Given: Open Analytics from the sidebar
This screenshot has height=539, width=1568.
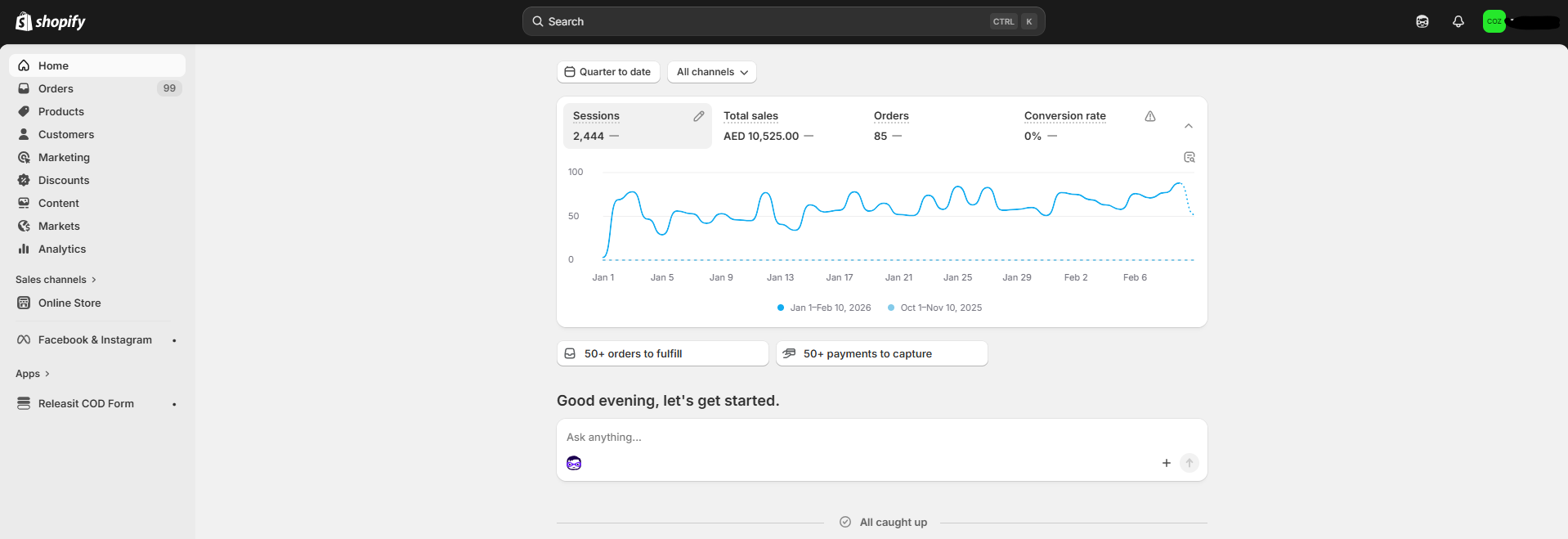Looking at the screenshot, I should (x=62, y=249).
